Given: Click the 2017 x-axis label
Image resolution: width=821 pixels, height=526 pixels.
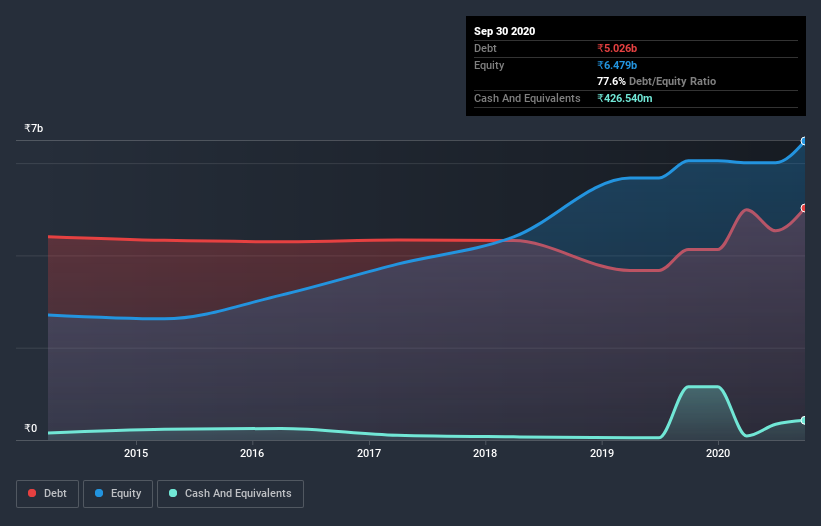Looking at the screenshot, I should 369,453.
